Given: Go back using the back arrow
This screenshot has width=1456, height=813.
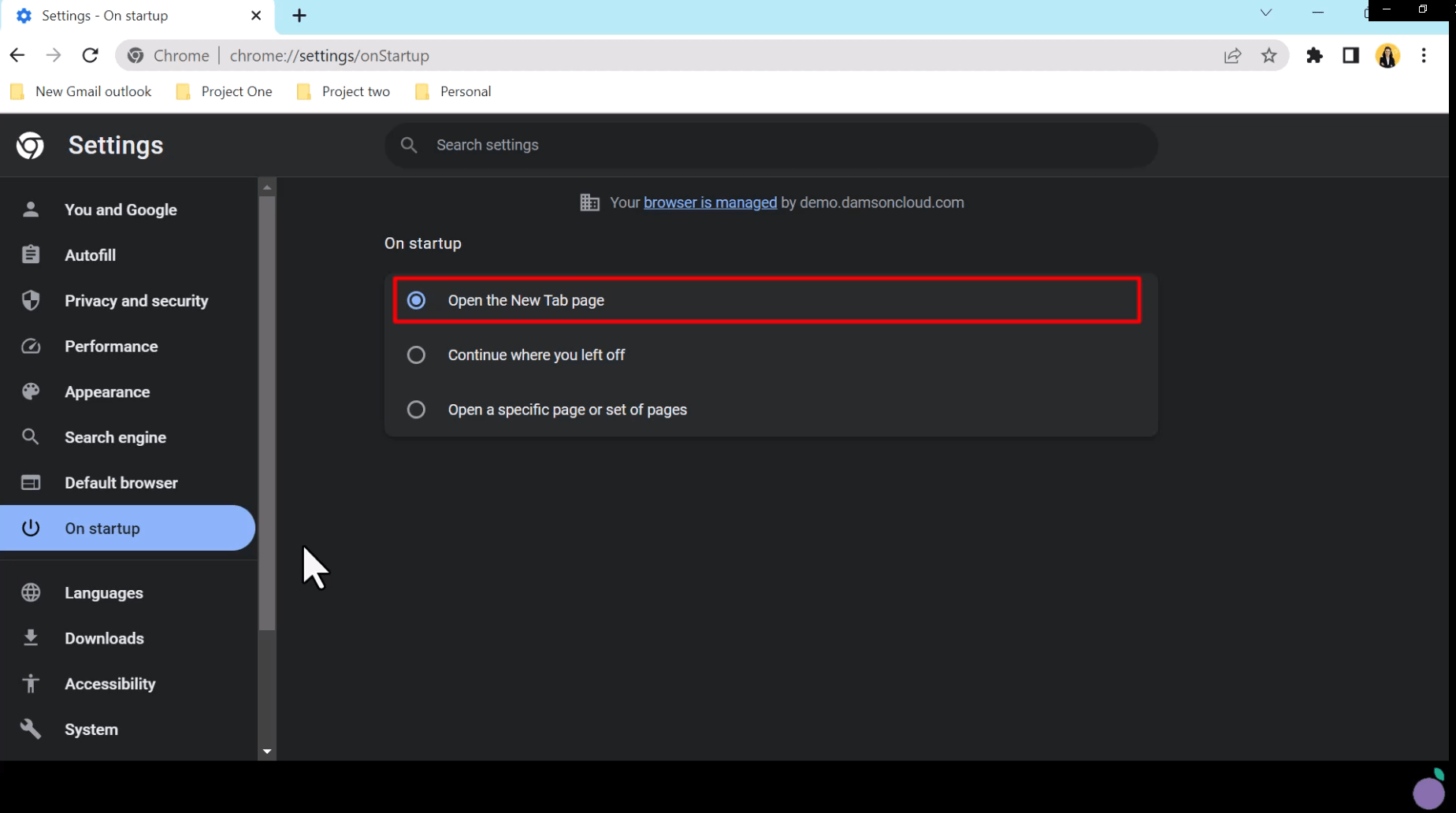Looking at the screenshot, I should tap(17, 55).
